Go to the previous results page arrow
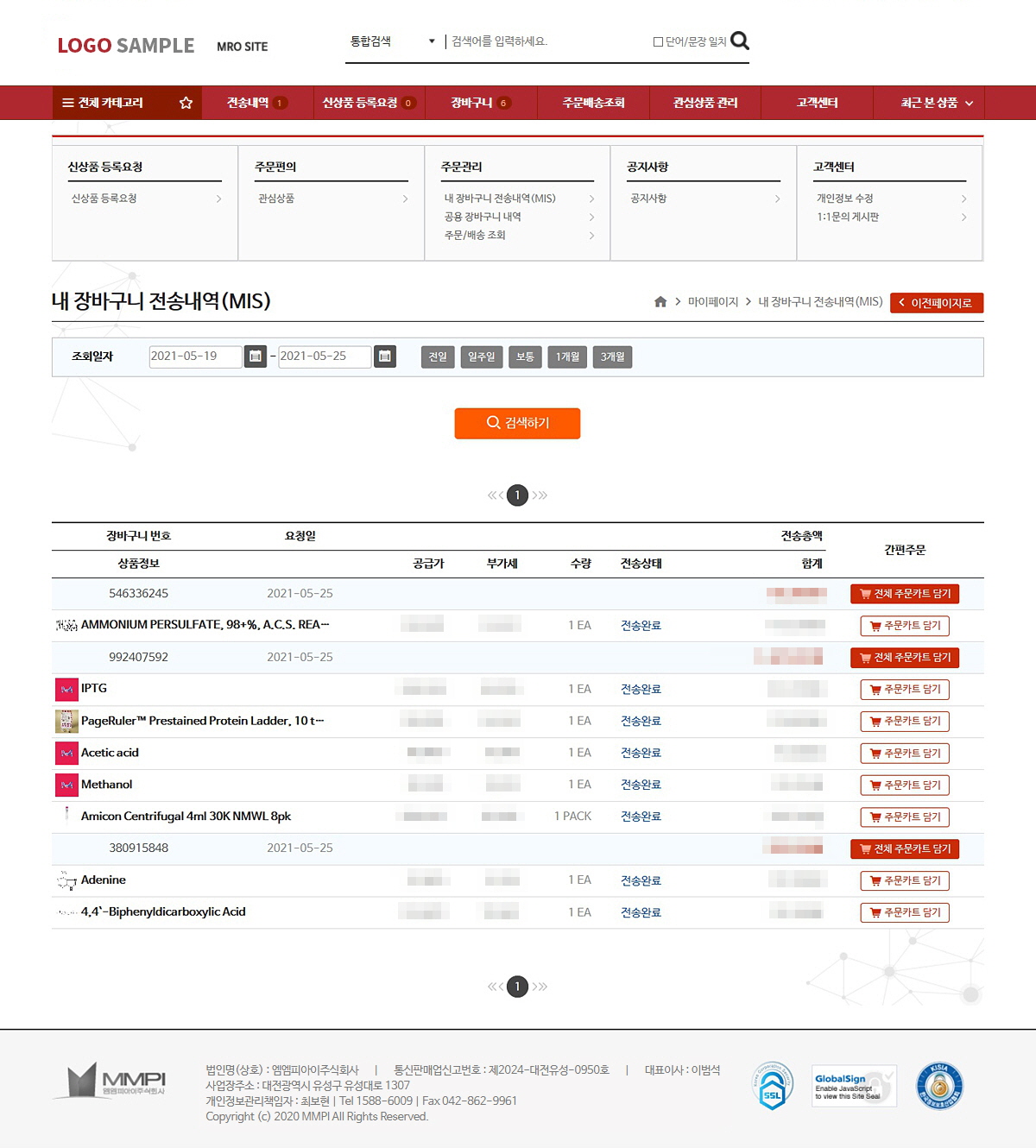Viewport: 1036px width, 1148px height. [x=495, y=495]
